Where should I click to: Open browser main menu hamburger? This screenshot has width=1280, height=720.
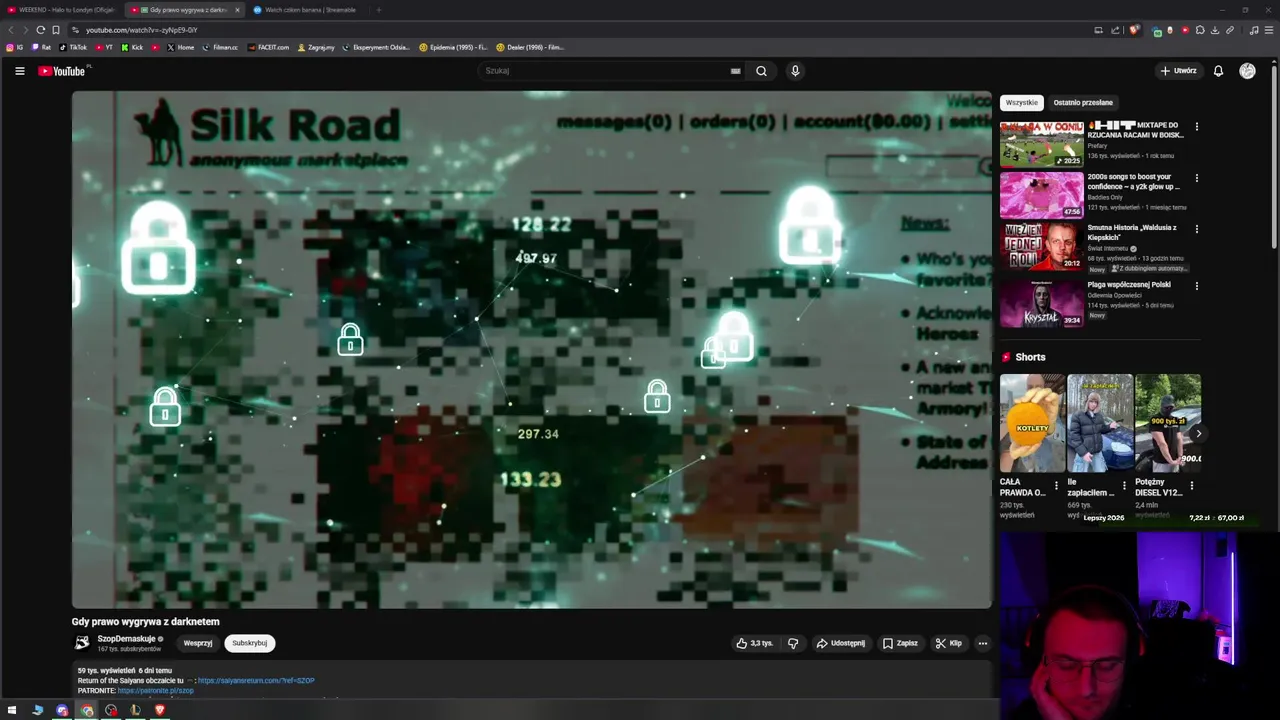(1269, 30)
